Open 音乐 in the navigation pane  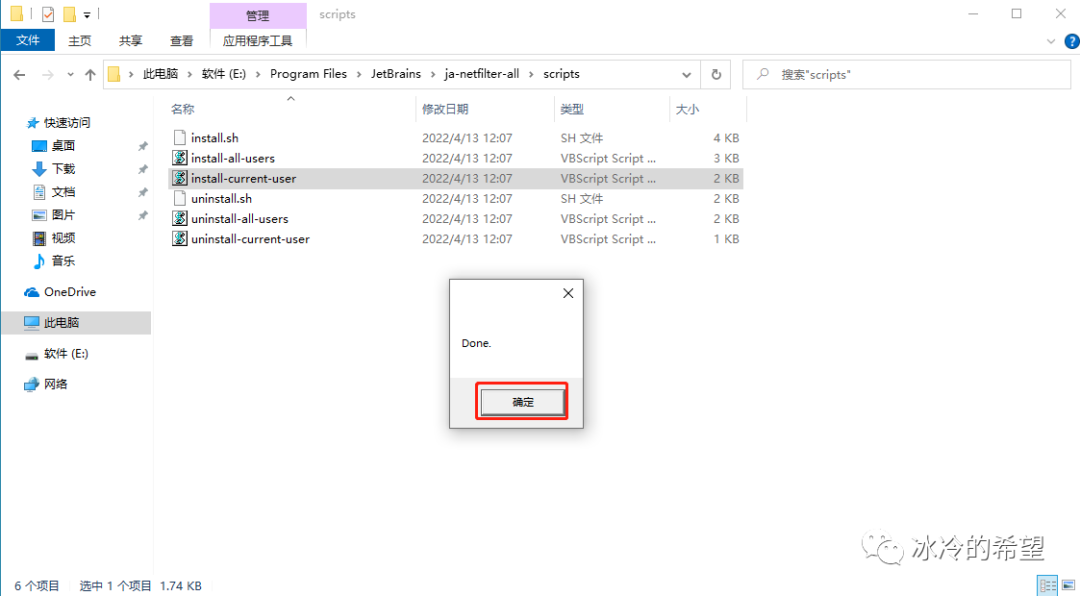pyautogui.click(x=63, y=260)
